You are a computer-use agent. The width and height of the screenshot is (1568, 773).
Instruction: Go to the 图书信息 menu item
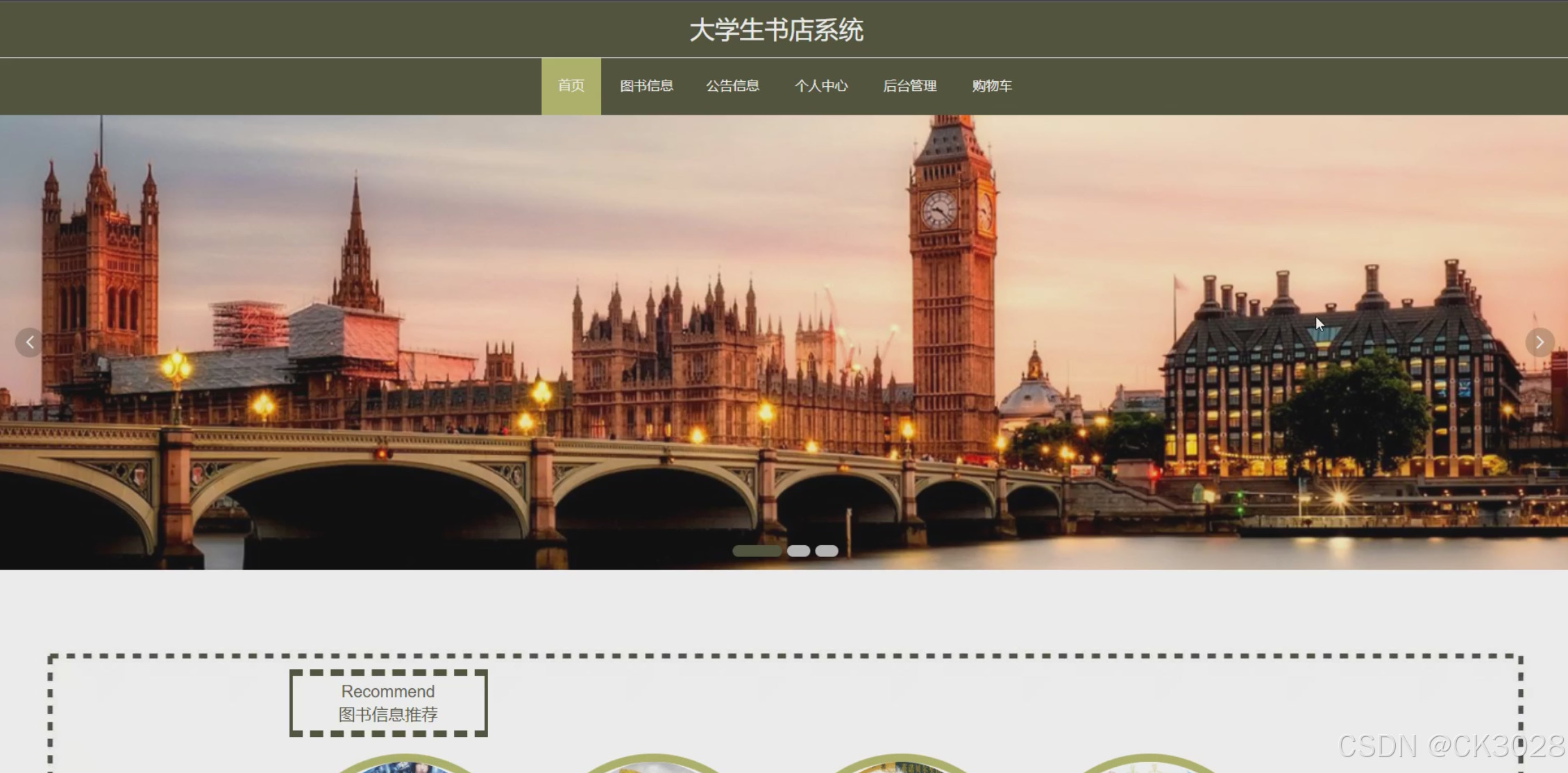646,86
